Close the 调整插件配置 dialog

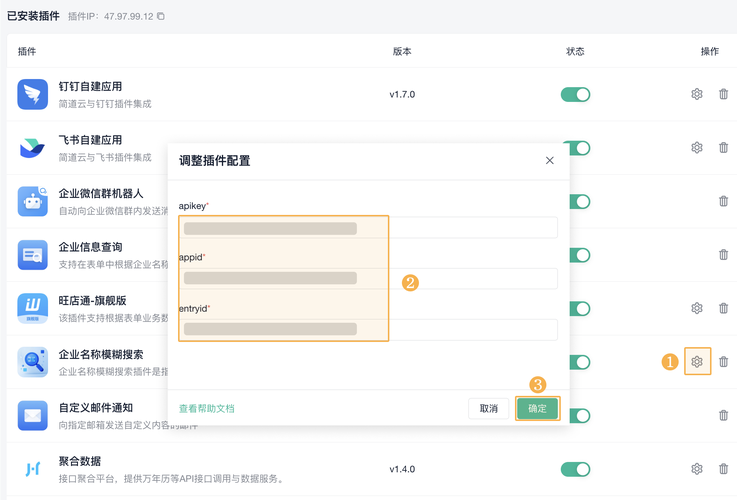[549, 160]
